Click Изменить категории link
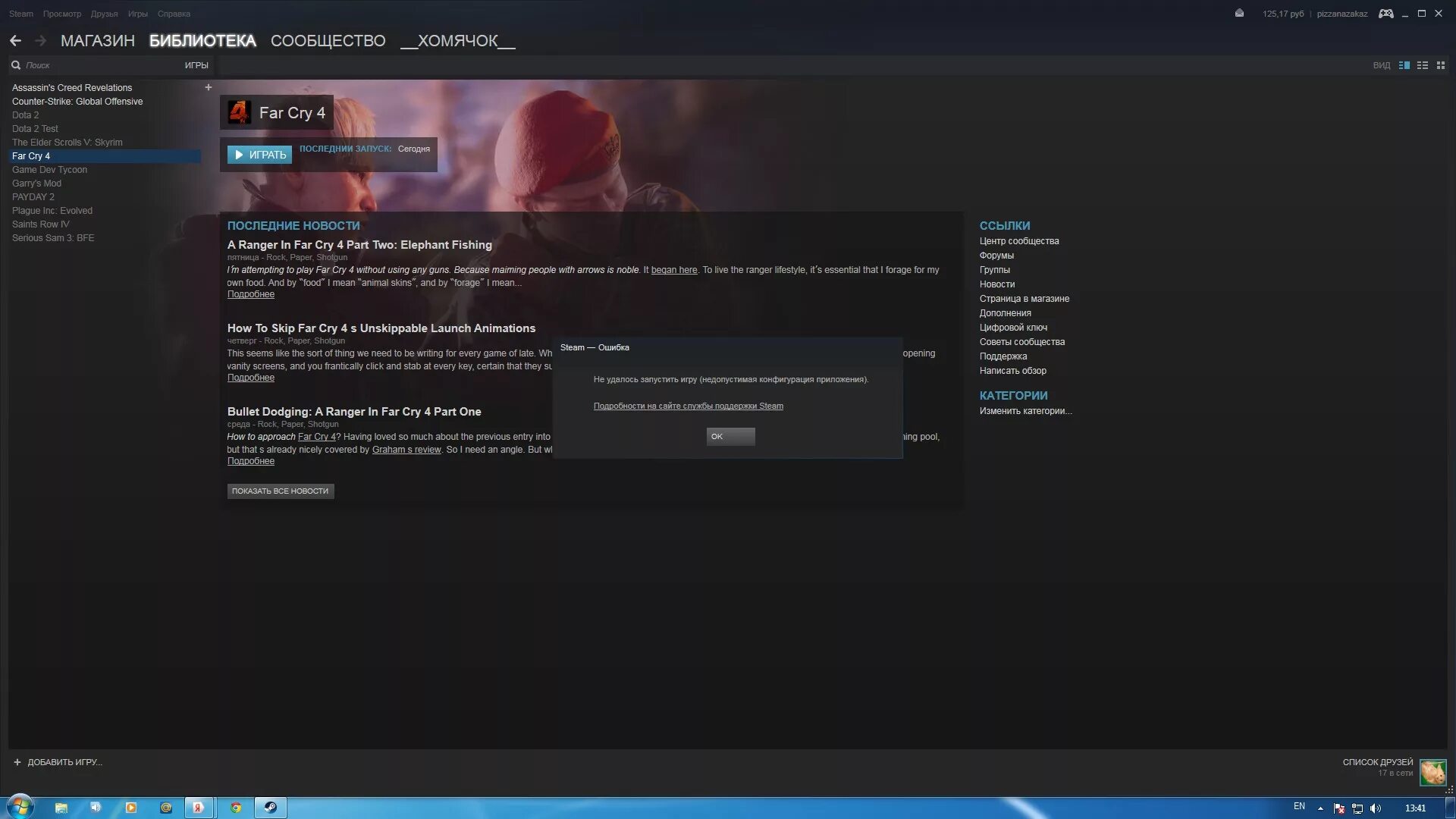The height and width of the screenshot is (819, 1456). click(x=1025, y=411)
